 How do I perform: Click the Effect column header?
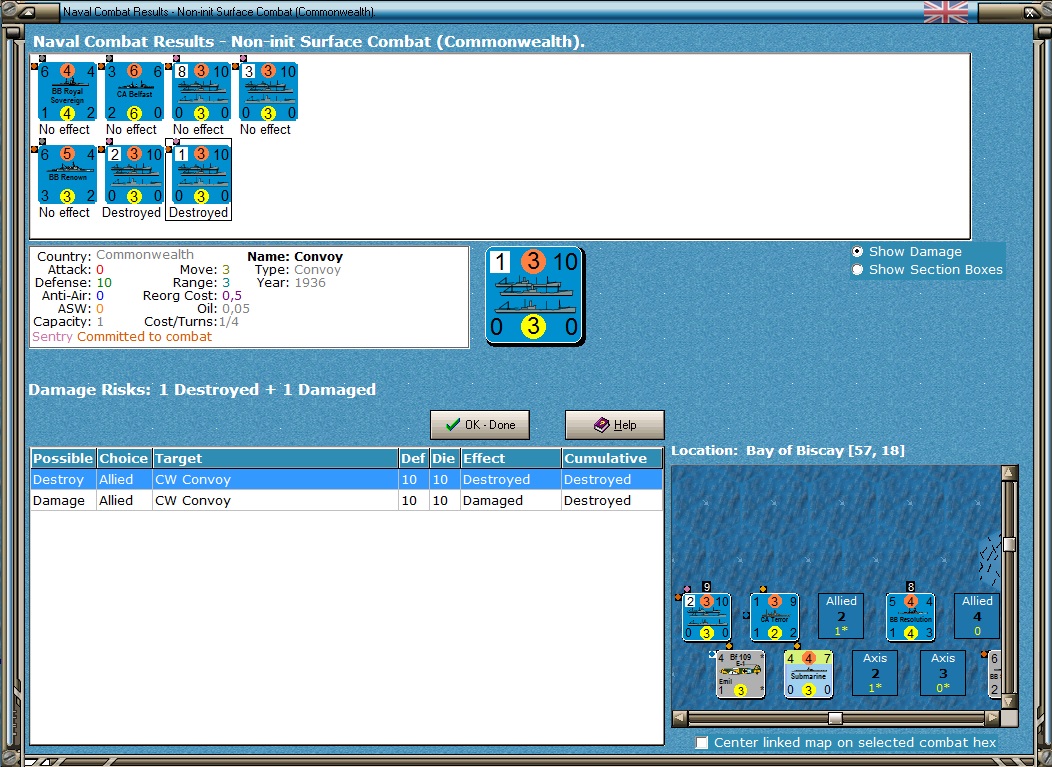click(511, 458)
